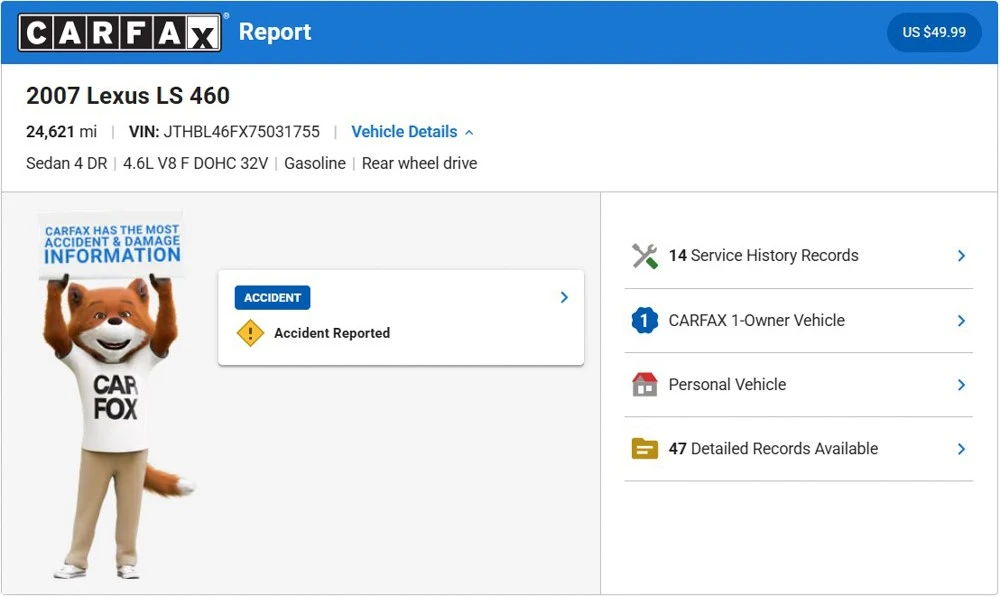Click the Gasoline fuel type text

[315, 163]
